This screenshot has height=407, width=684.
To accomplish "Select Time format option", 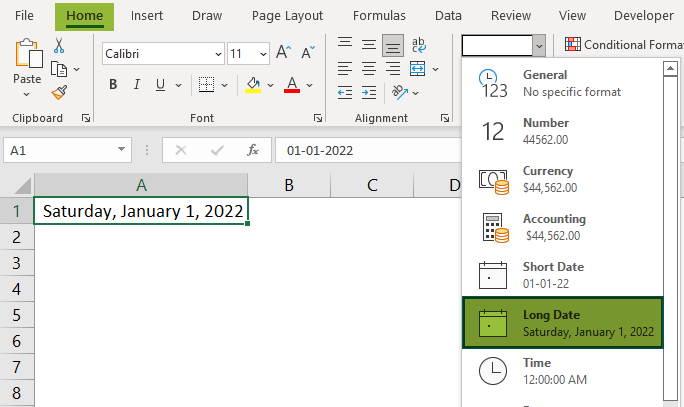I will click(x=562, y=371).
